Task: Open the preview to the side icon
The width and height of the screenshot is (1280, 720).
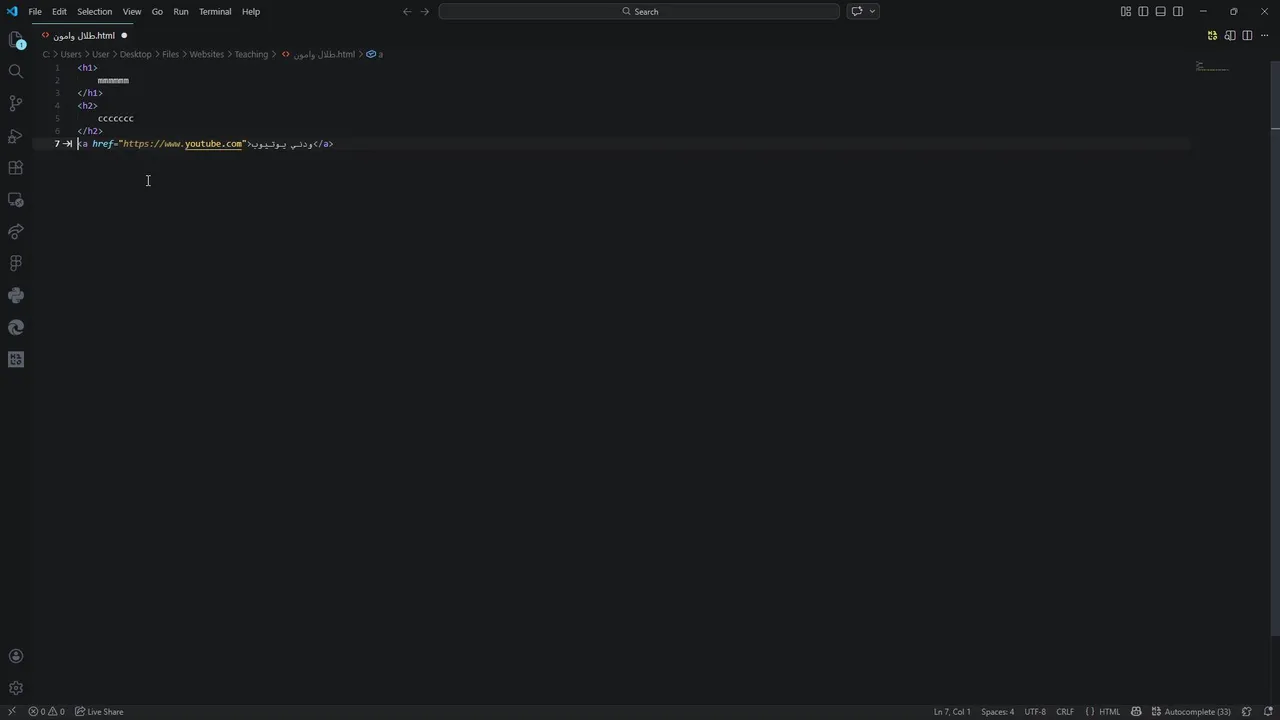Action: 1230,35
